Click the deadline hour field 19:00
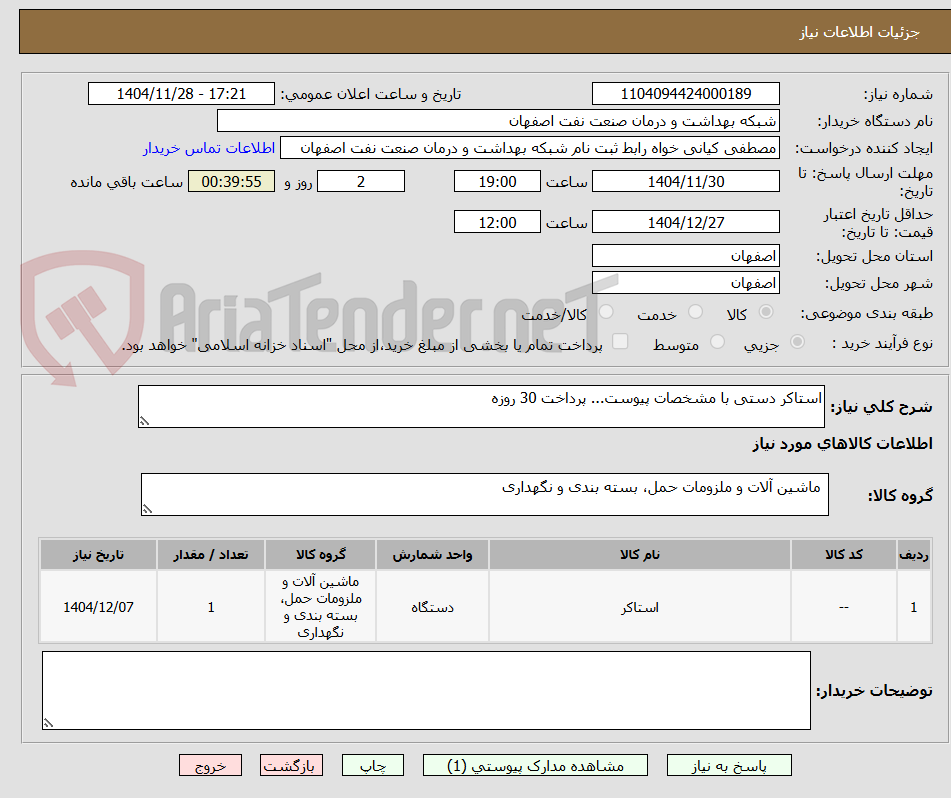This screenshot has height=798, width=951. click(x=497, y=181)
